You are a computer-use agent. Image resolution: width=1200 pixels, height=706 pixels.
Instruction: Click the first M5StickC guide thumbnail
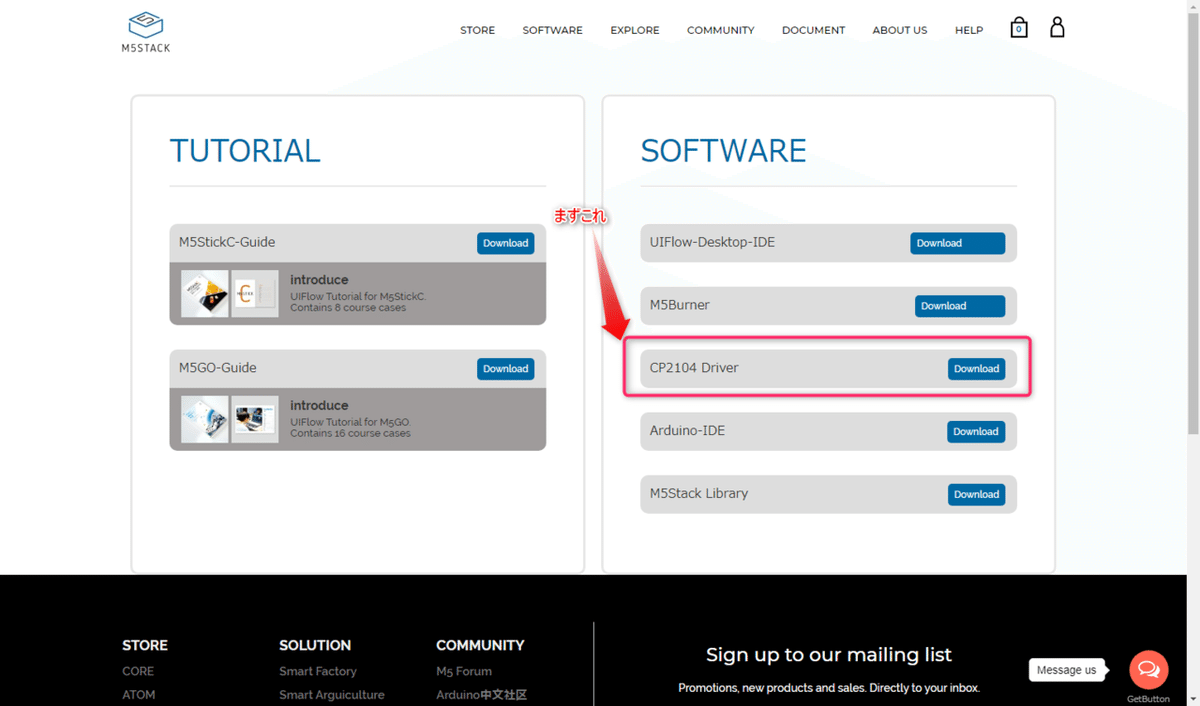(x=205, y=294)
